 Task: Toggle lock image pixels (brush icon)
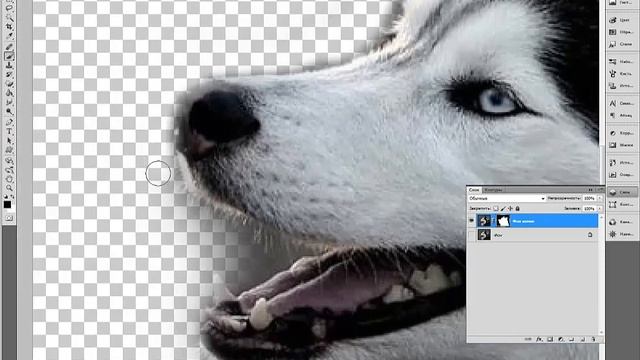click(503, 209)
